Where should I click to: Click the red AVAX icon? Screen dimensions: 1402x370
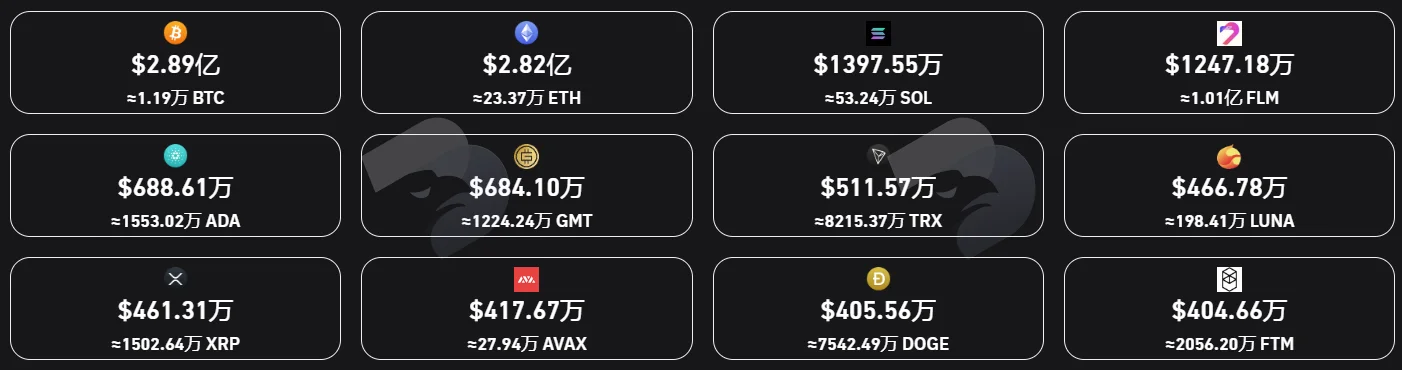526,279
